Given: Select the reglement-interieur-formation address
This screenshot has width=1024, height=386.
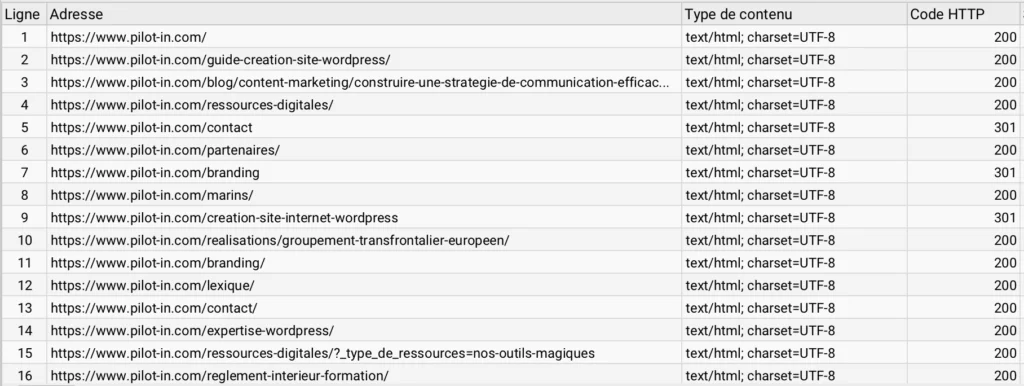Looking at the screenshot, I should (x=219, y=376).
